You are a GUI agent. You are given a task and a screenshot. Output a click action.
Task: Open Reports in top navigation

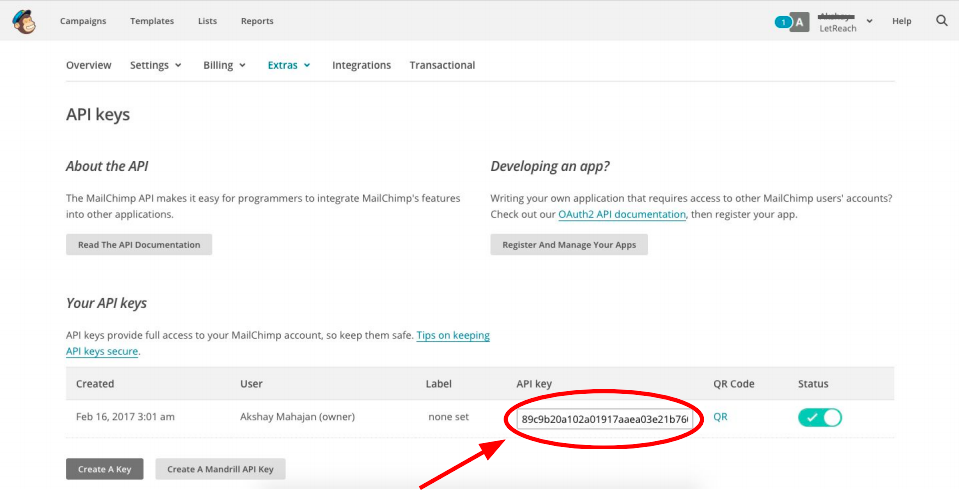(x=257, y=21)
